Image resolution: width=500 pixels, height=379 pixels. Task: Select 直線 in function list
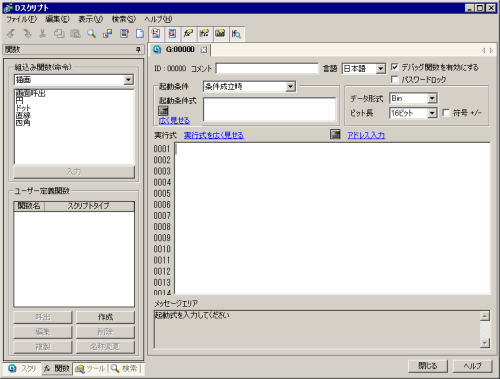(x=23, y=115)
